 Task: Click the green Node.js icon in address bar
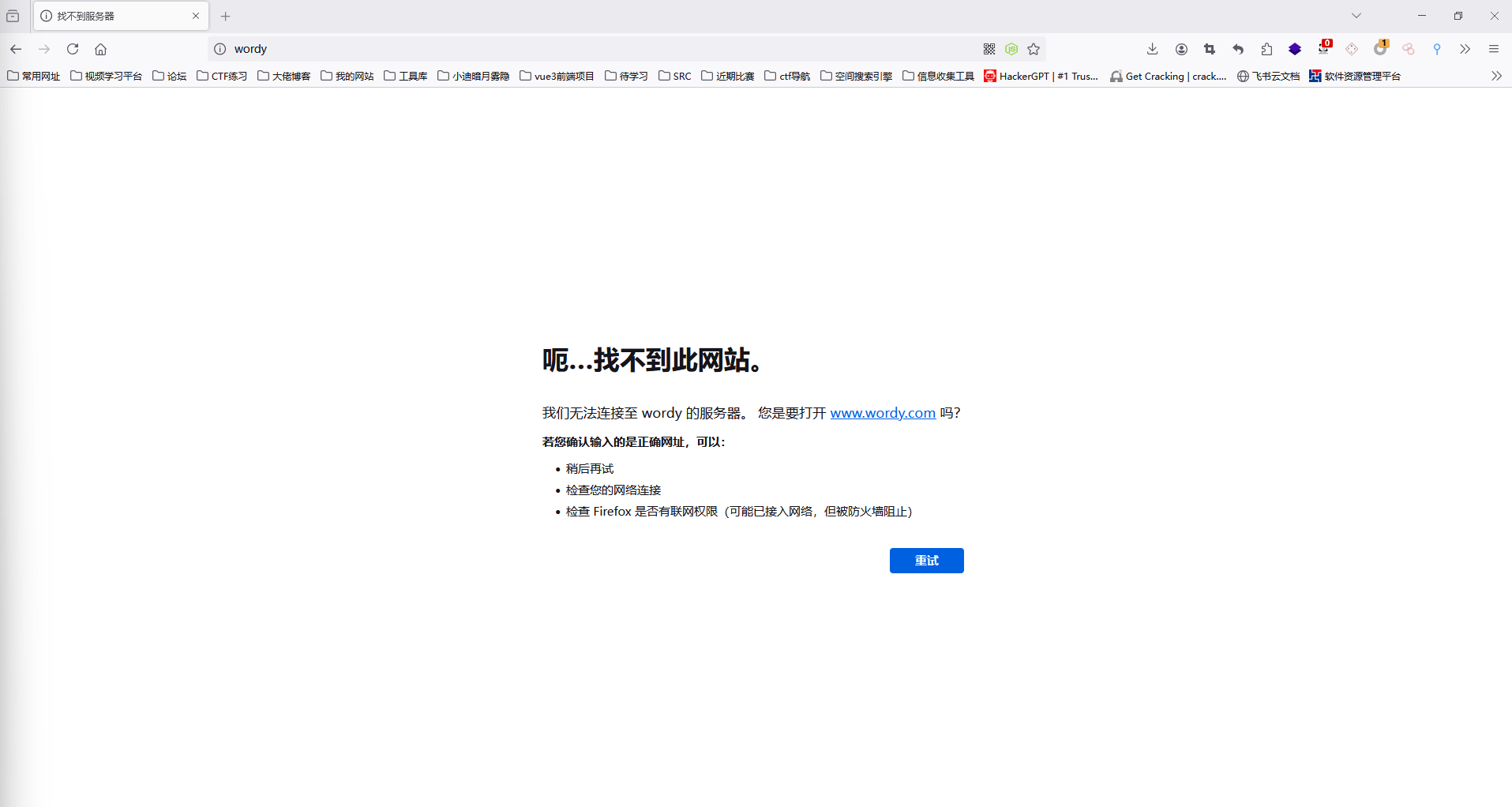click(1011, 49)
